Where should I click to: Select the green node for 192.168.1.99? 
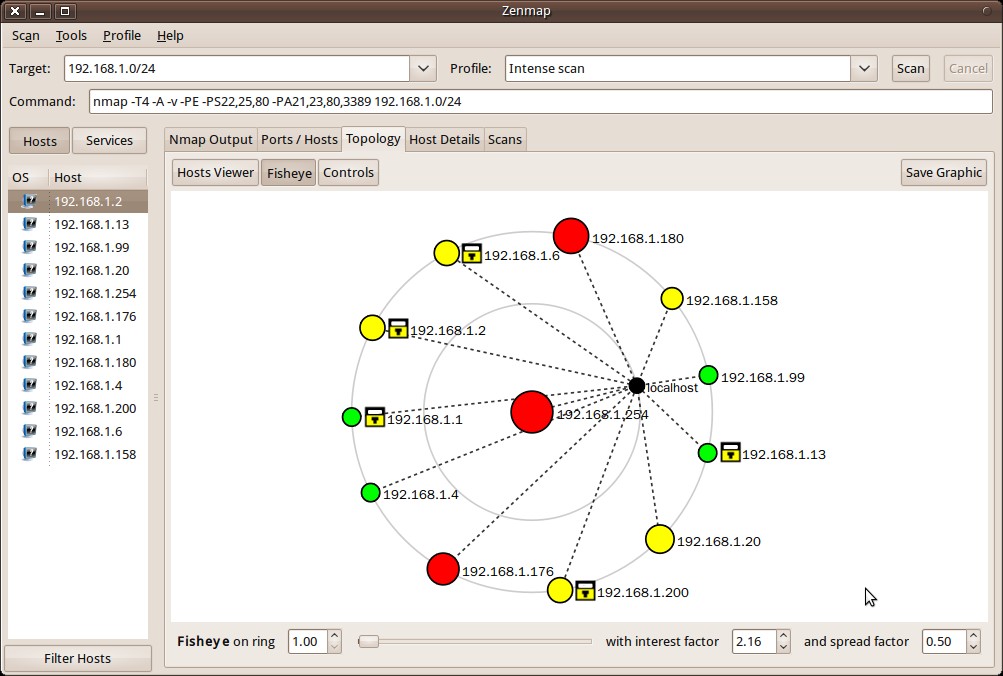point(708,375)
